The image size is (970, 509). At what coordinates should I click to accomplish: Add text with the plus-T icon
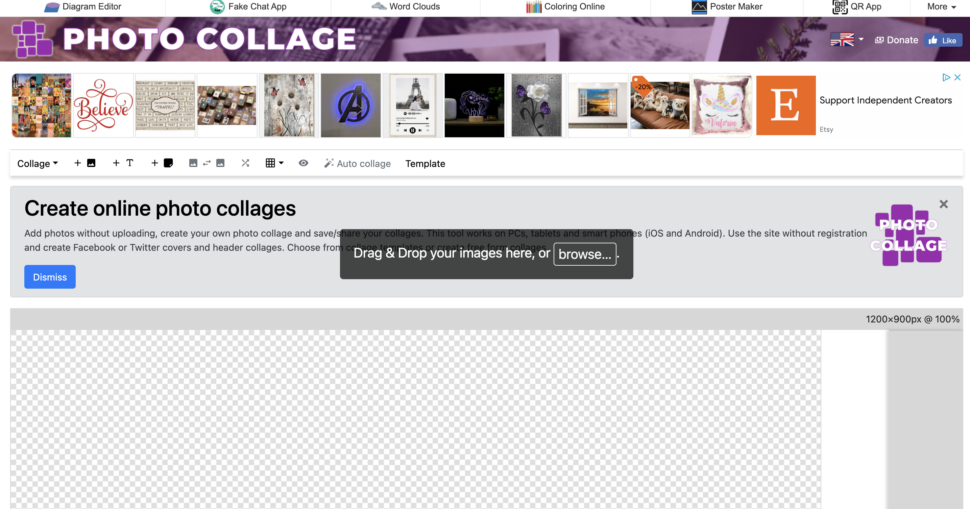[122, 163]
